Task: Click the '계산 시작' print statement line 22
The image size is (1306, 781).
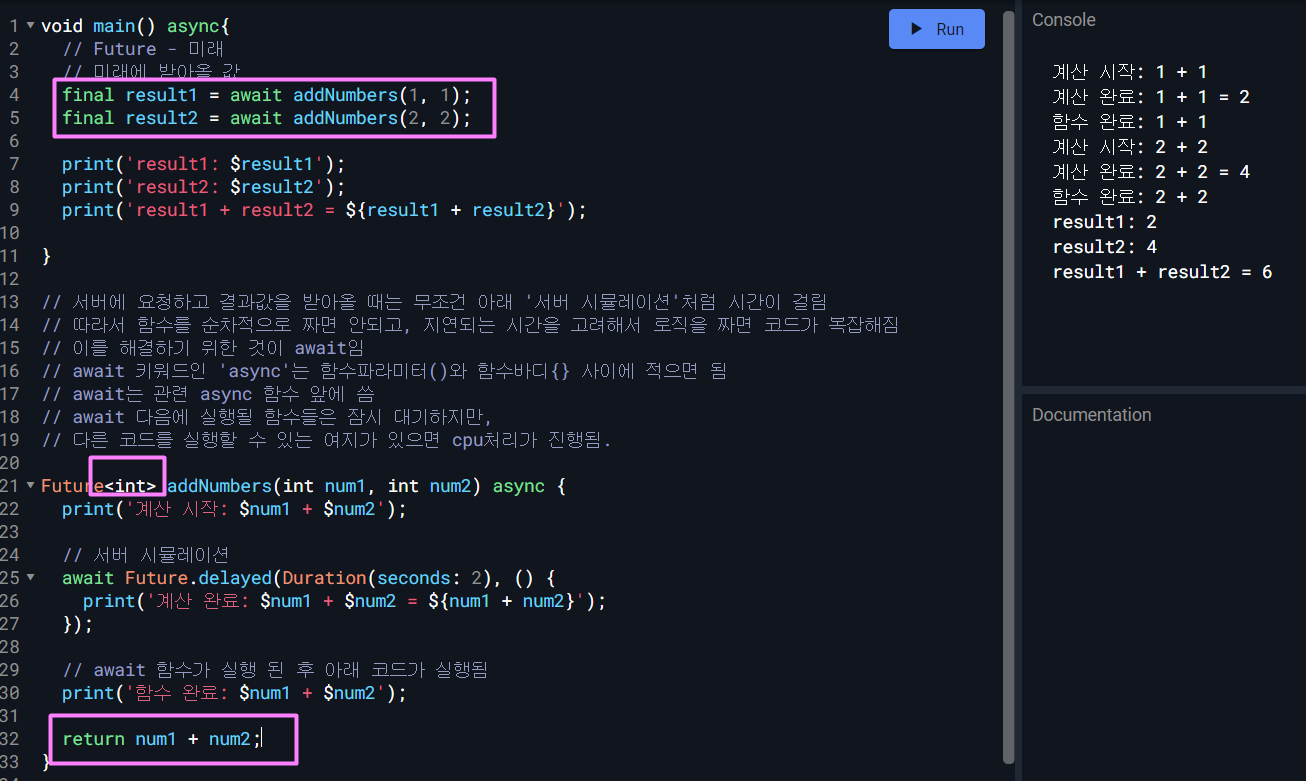Action: [x=235, y=509]
